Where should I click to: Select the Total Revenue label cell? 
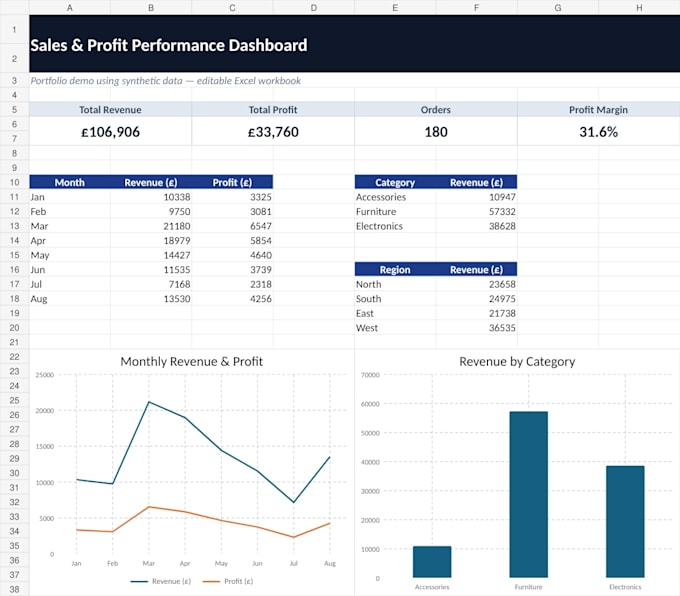click(x=110, y=110)
